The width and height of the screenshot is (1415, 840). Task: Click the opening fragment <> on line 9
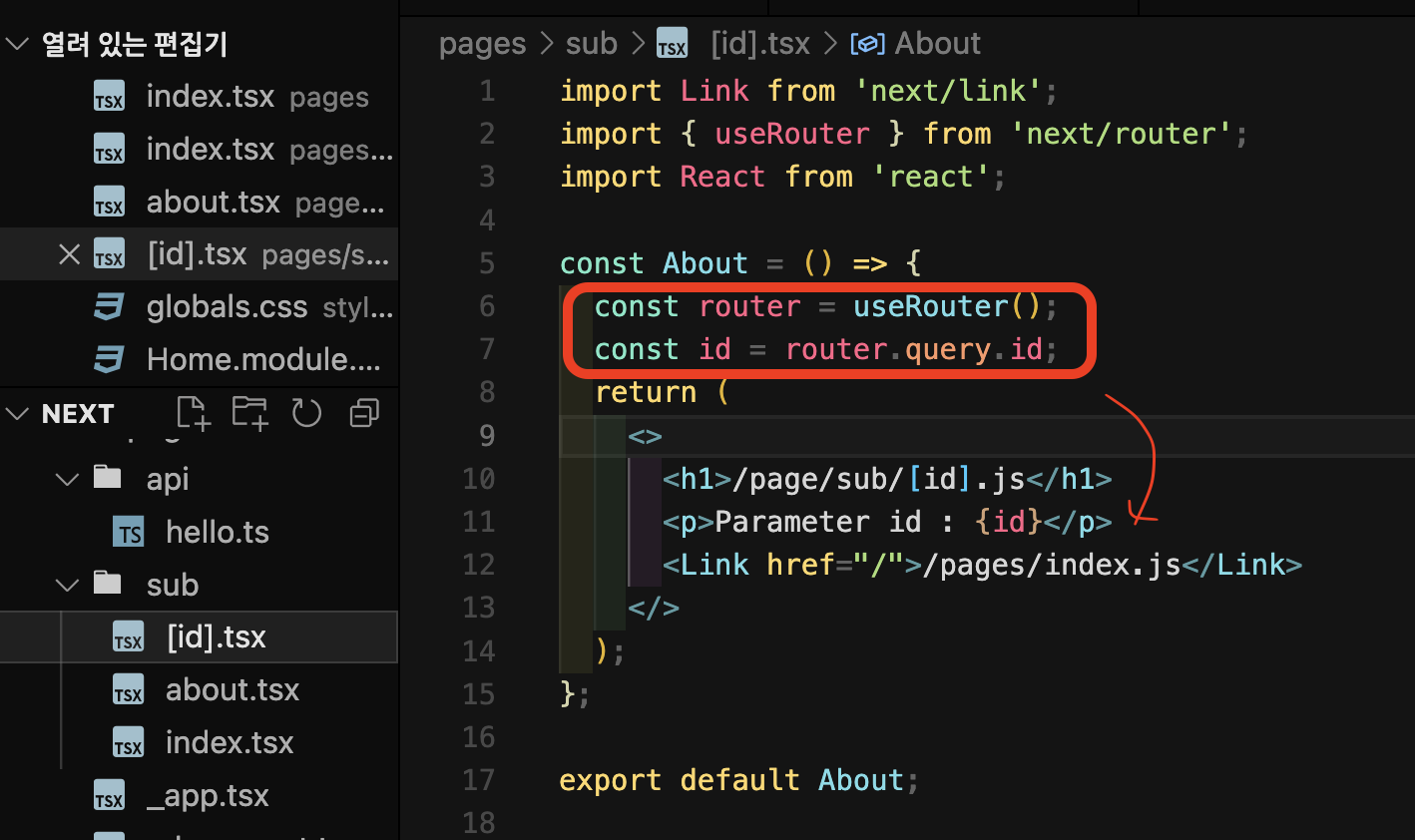[645, 436]
